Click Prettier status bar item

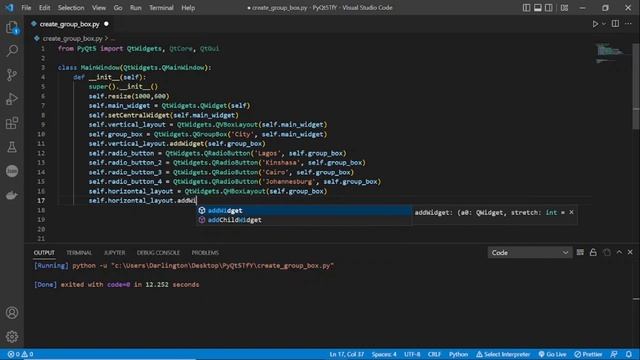pyautogui.click(x=588, y=354)
